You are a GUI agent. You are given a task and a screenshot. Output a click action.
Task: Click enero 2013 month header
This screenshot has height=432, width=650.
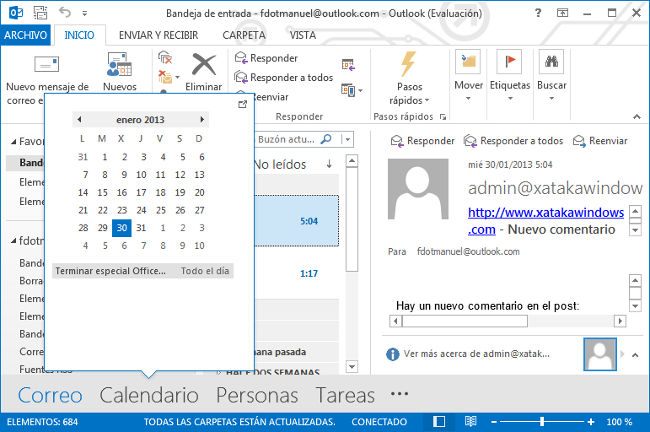pyautogui.click(x=140, y=120)
